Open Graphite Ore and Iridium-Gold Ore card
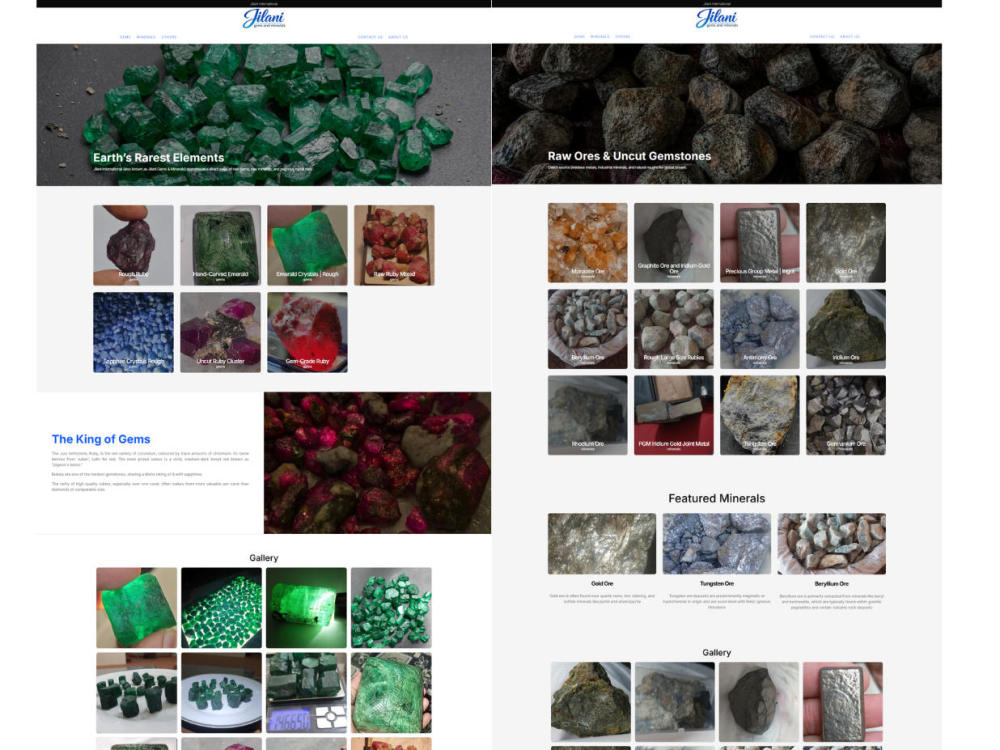 673,242
